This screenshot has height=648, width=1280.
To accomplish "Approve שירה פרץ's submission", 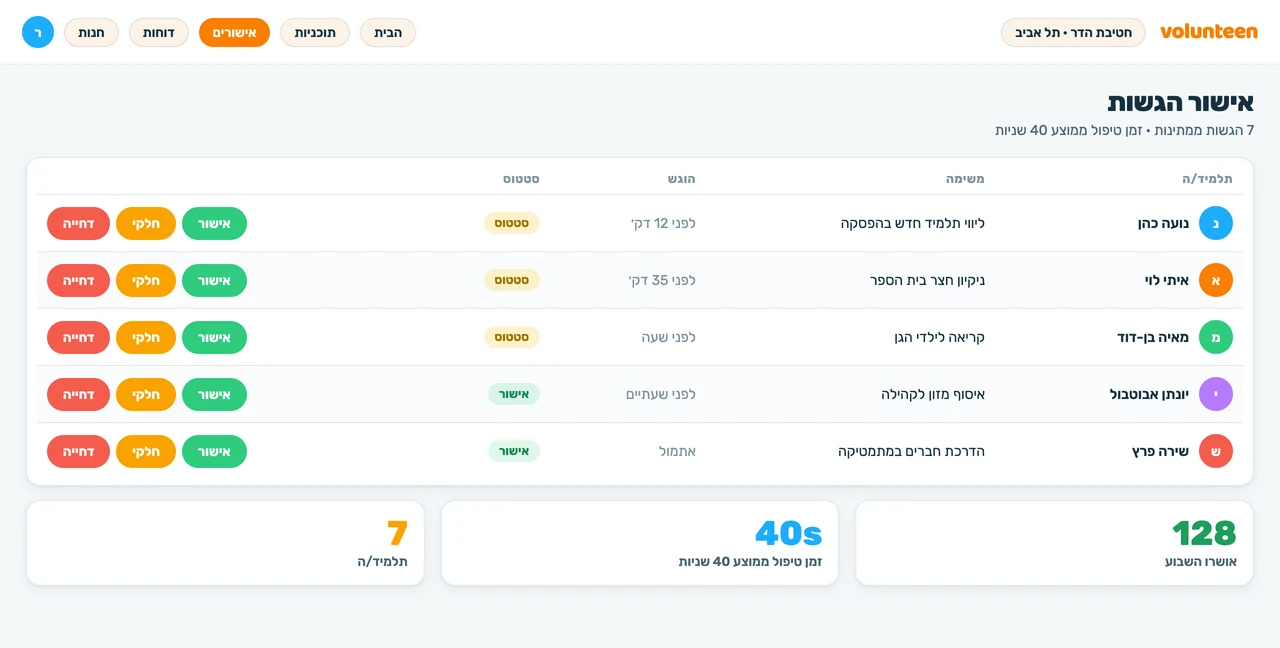I will pos(214,451).
